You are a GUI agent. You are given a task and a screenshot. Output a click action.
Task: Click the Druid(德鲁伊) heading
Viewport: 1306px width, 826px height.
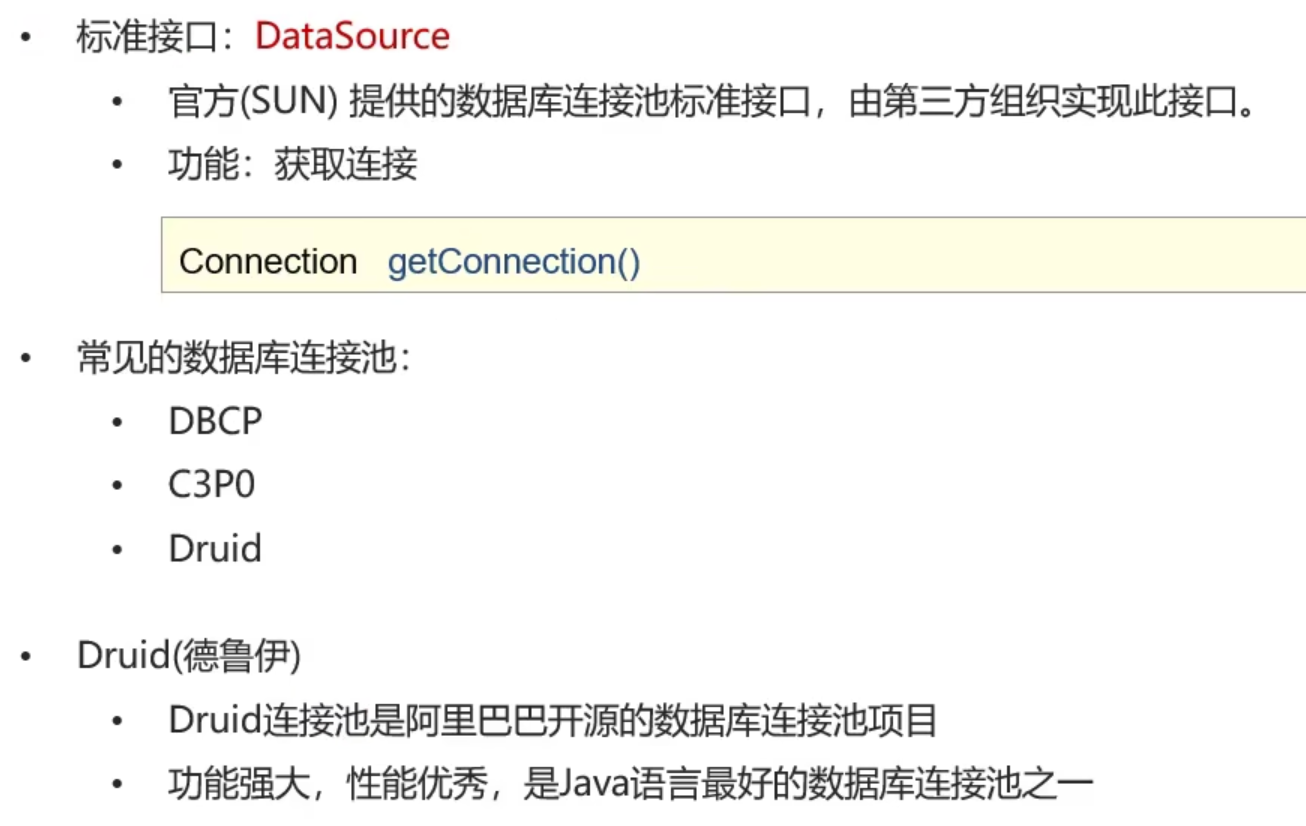190,657
